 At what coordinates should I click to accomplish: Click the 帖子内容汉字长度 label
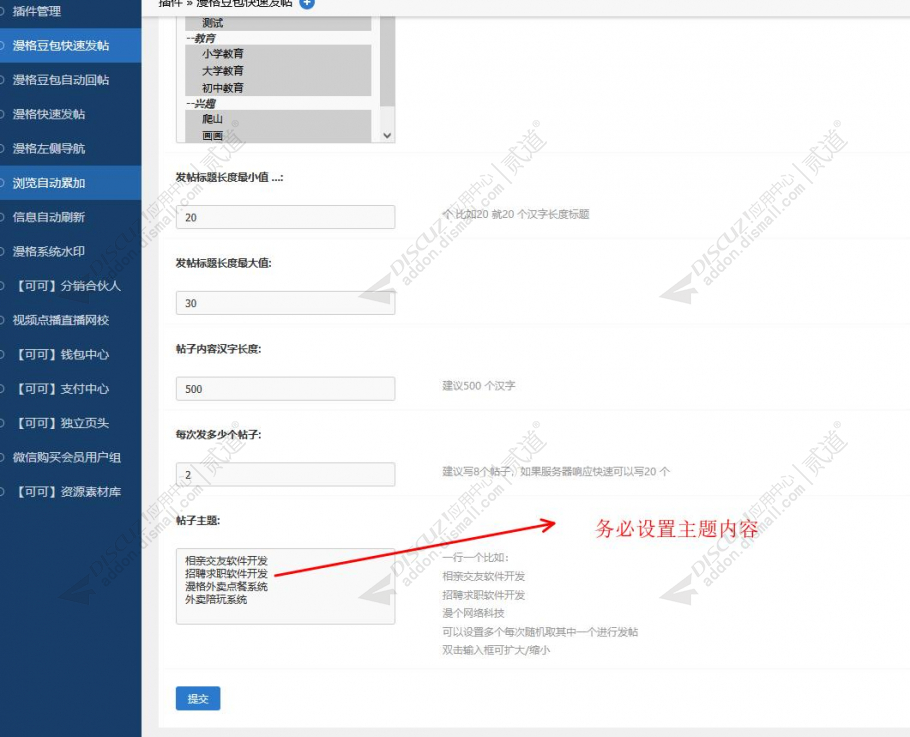point(218,349)
